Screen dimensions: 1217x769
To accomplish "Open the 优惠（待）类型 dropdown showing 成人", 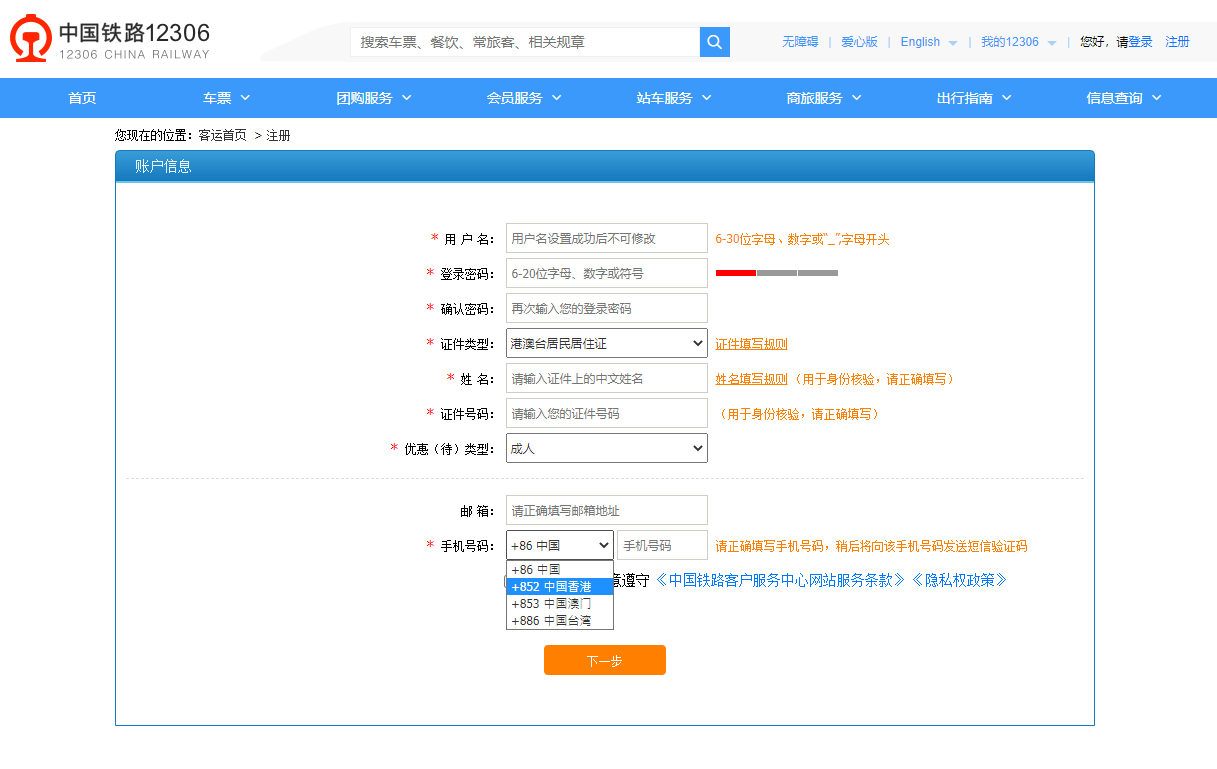I will [x=605, y=448].
